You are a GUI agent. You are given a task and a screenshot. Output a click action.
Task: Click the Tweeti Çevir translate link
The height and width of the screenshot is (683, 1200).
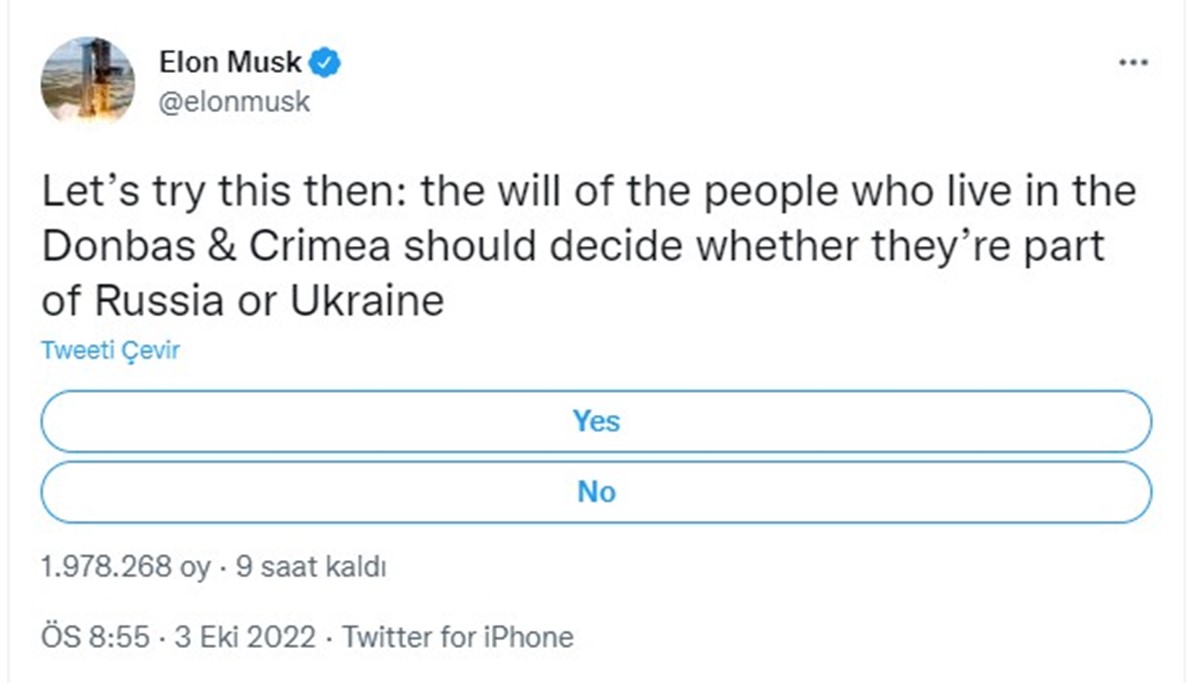click(x=110, y=350)
